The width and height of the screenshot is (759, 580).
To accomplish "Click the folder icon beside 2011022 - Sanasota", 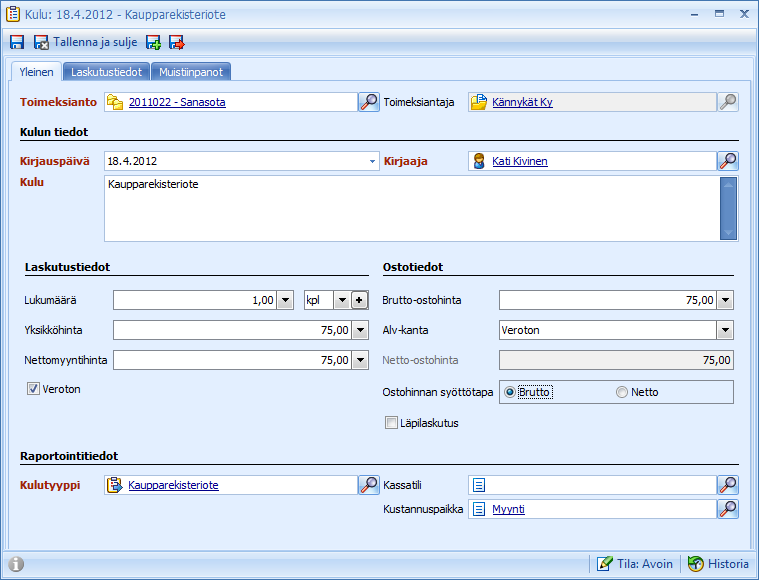I will 115,102.
